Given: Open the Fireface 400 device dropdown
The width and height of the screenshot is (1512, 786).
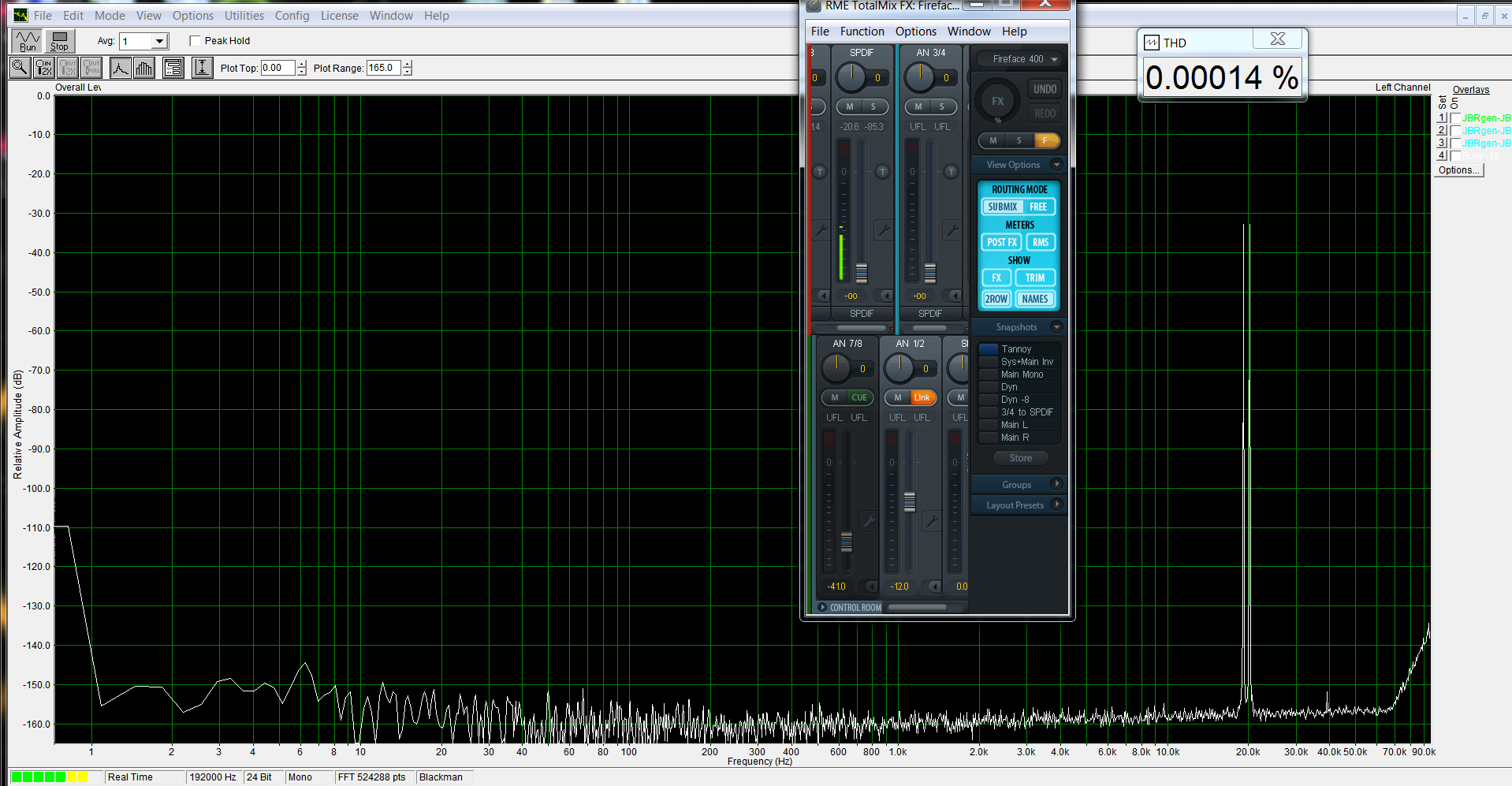Looking at the screenshot, I should [x=1019, y=59].
